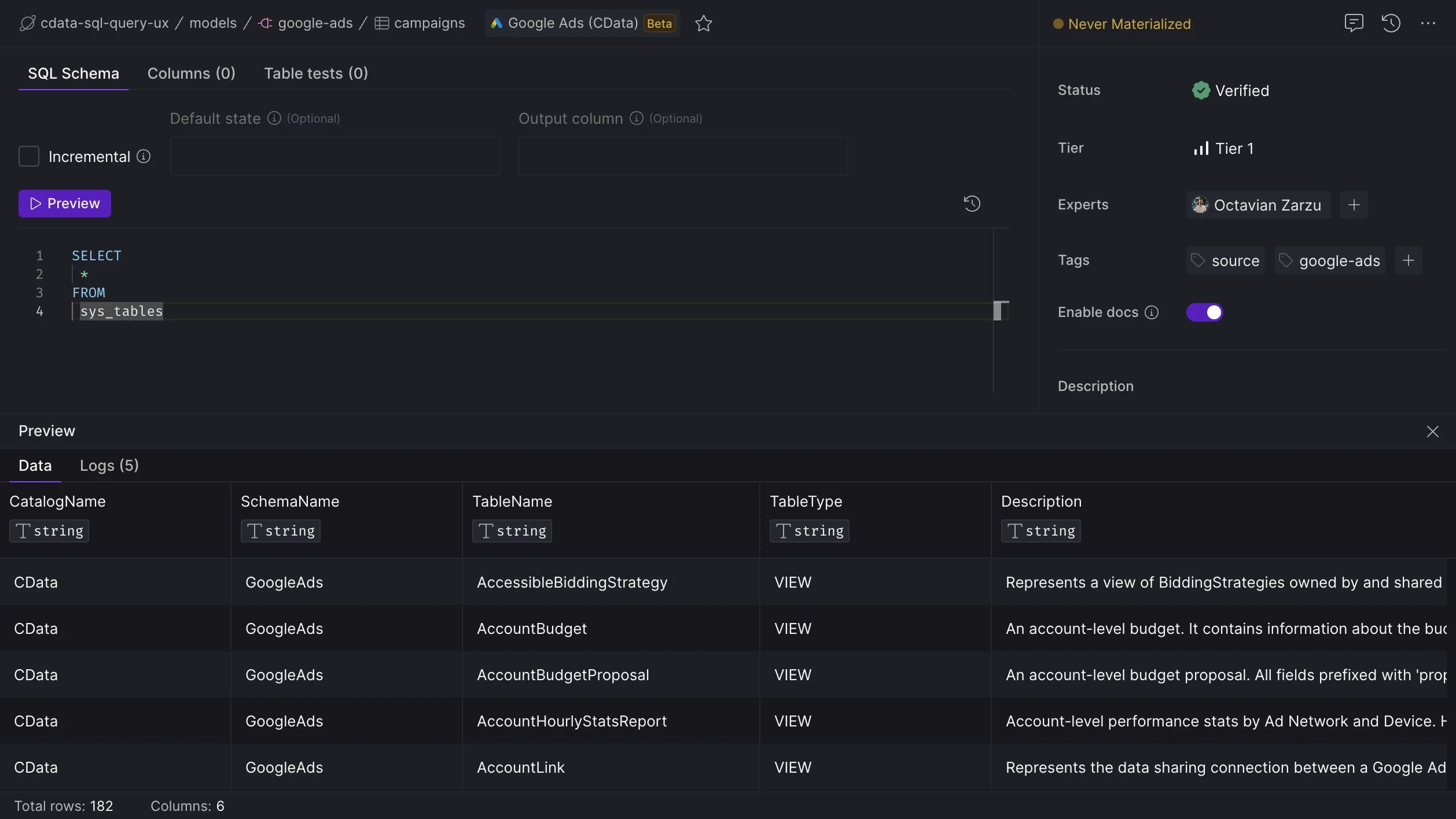Click the Output column input field
This screenshot has width=1456, height=819.
point(683,156)
